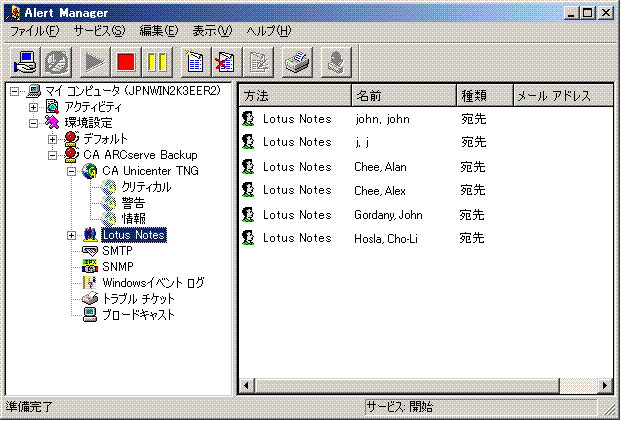Screen dimensions: 621x422
Task: Select the SNMP tree item
Action: coord(118,267)
